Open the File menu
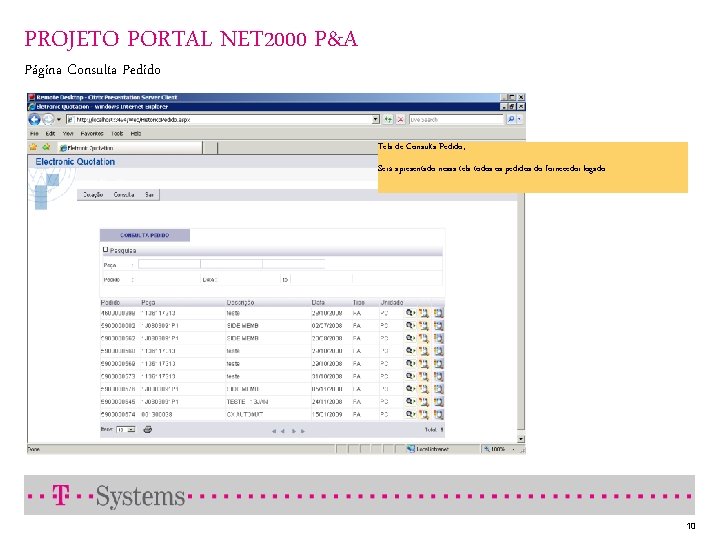Image resolution: width=720 pixels, height=540 pixels. (x=34, y=134)
